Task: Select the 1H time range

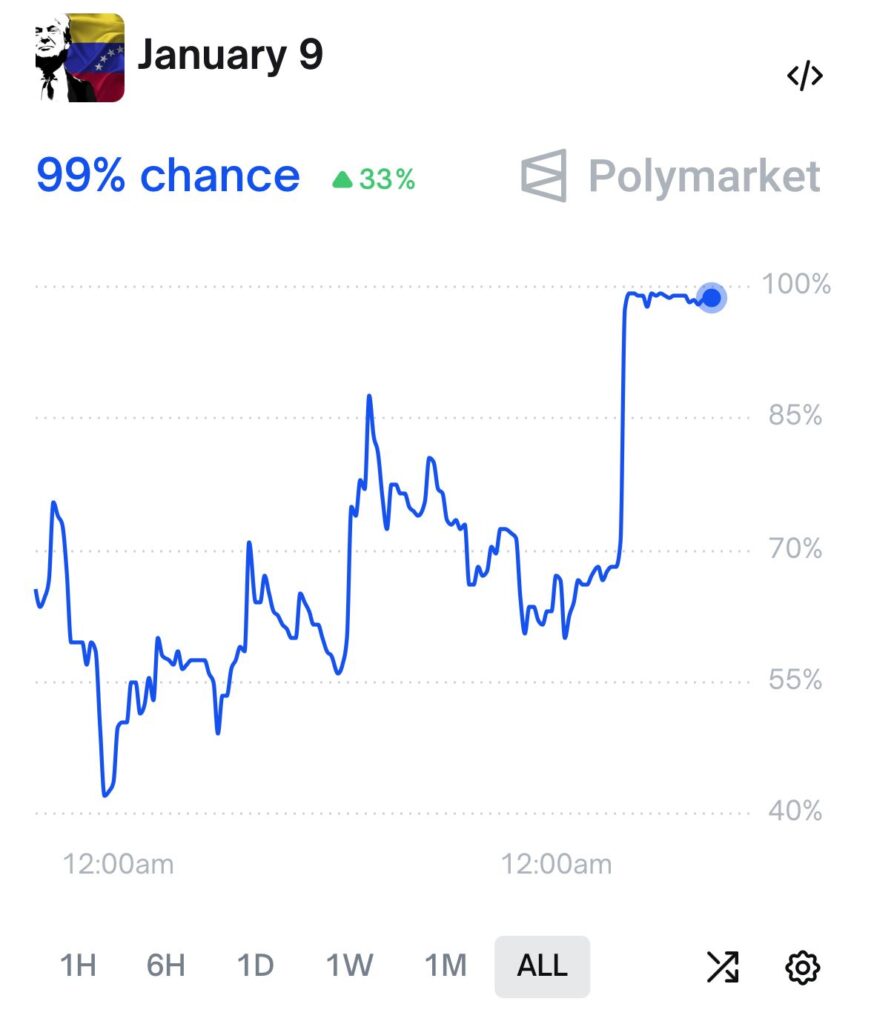Action: click(78, 966)
